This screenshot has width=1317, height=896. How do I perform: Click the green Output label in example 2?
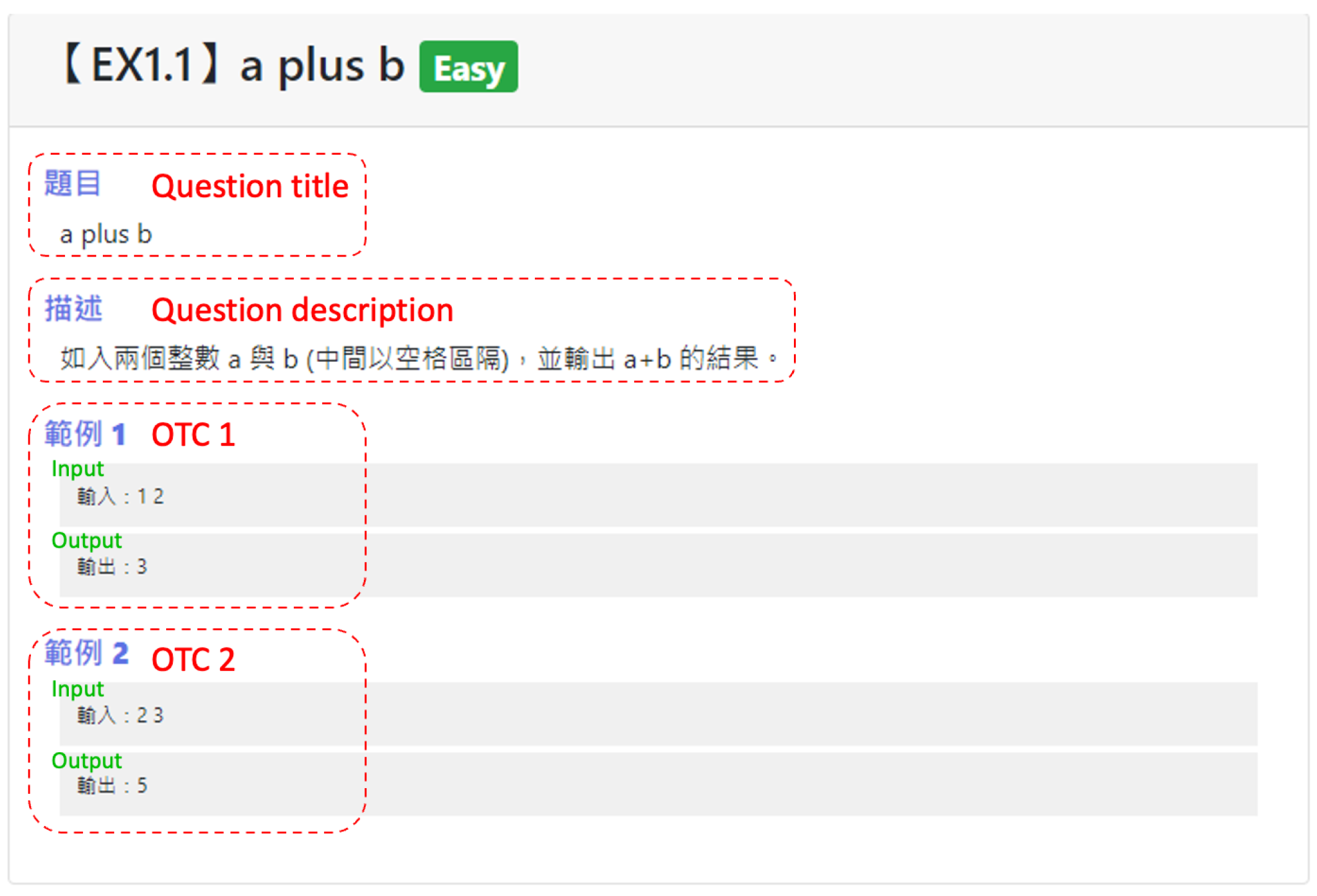(x=87, y=761)
